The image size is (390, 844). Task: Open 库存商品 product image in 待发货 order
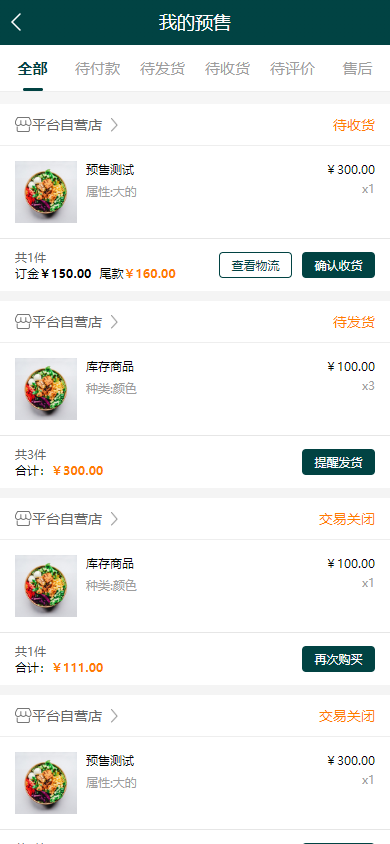[46, 389]
